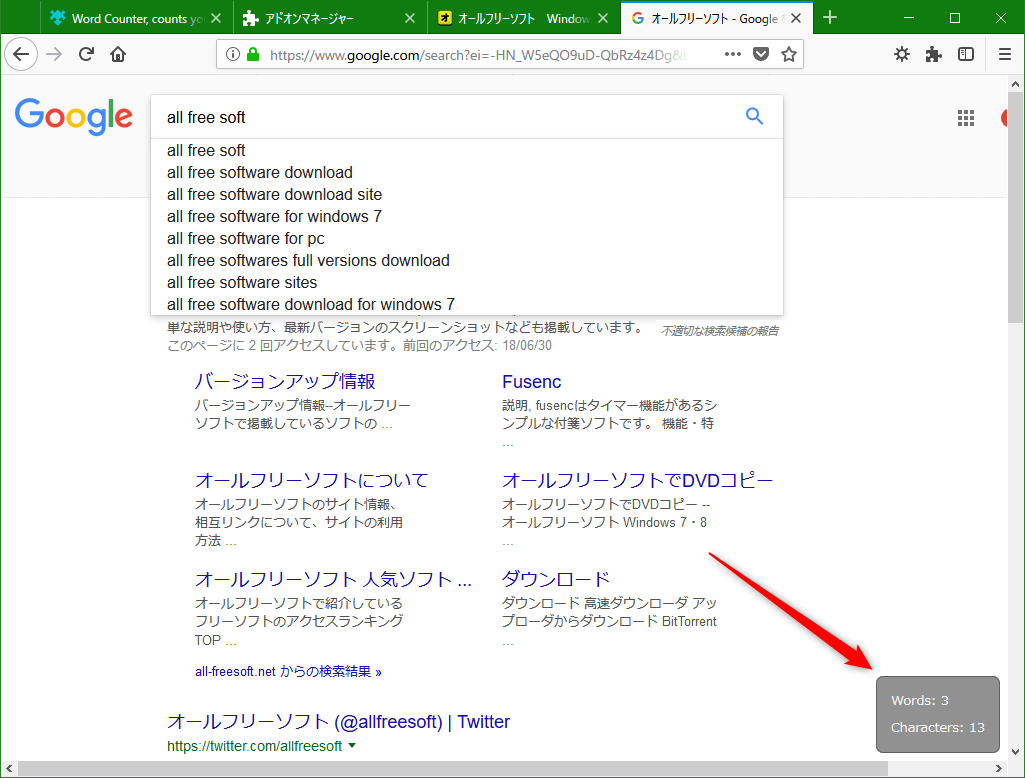This screenshot has height=778, width=1025.
Task: Click the blue Google search magnifier
Action: (x=754, y=116)
